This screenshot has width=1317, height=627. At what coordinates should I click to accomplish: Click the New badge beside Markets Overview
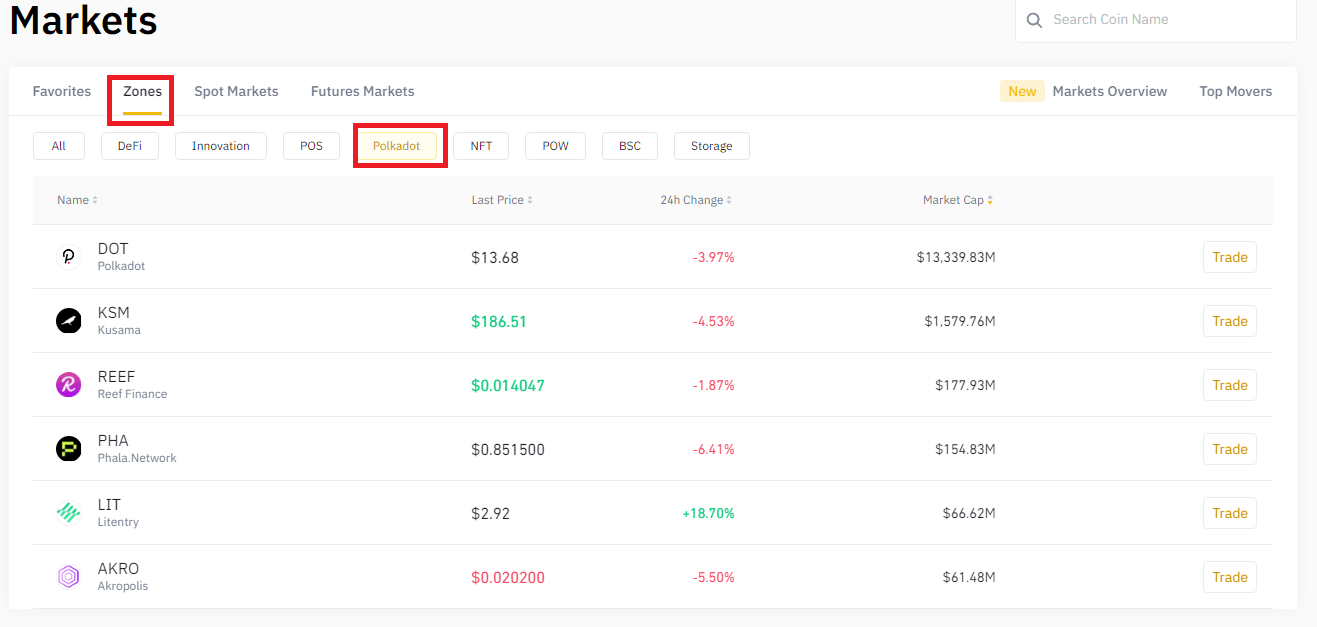coord(1022,91)
